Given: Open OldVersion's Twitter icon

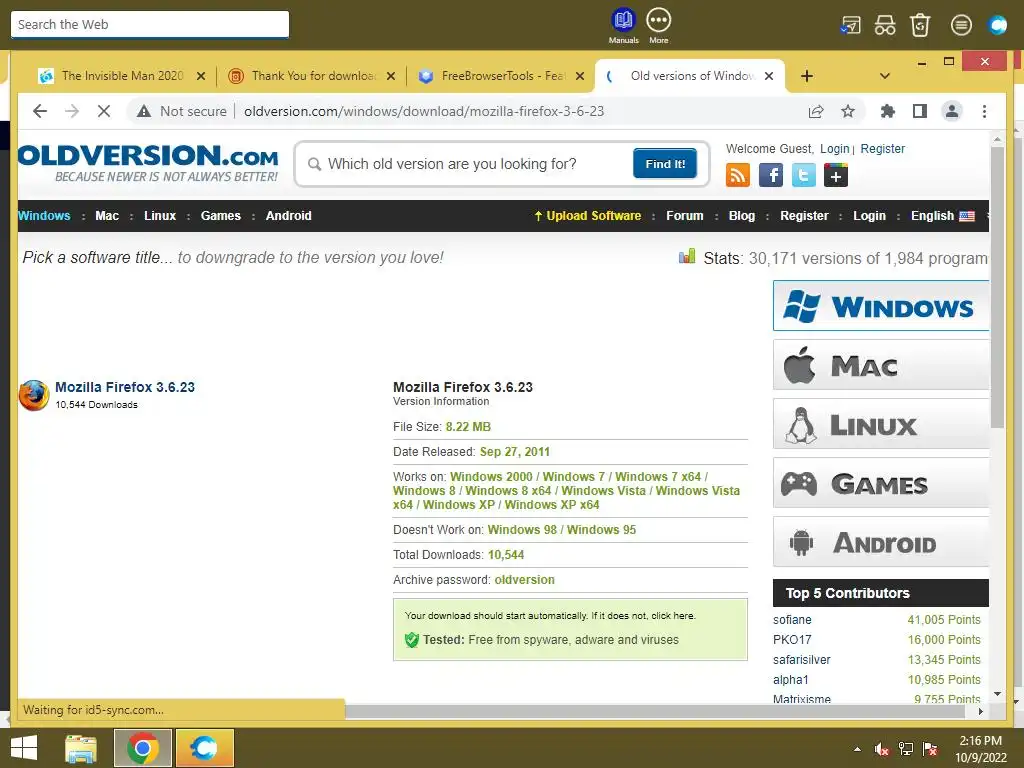Looking at the screenshot, I should click(803, 175).
